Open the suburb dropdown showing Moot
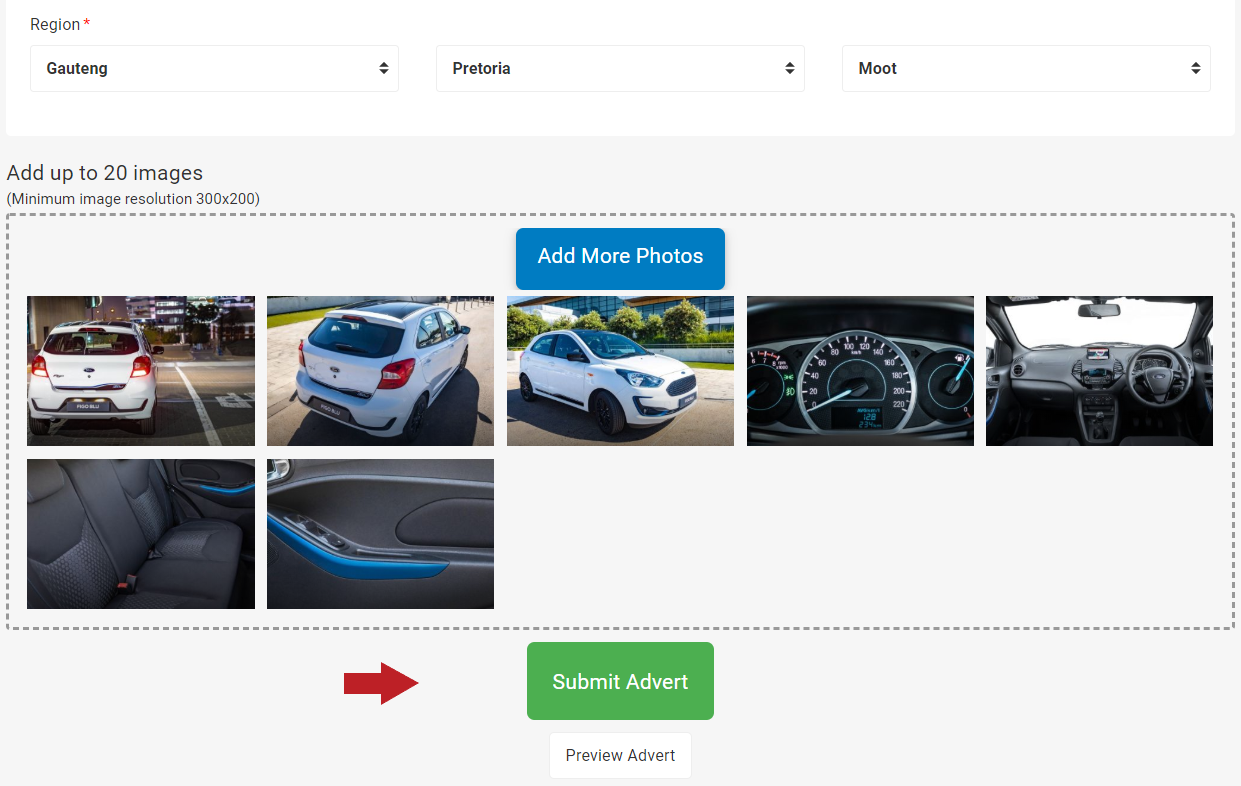The height and width of the screenshot is (786, 1241). point(1026,68)
